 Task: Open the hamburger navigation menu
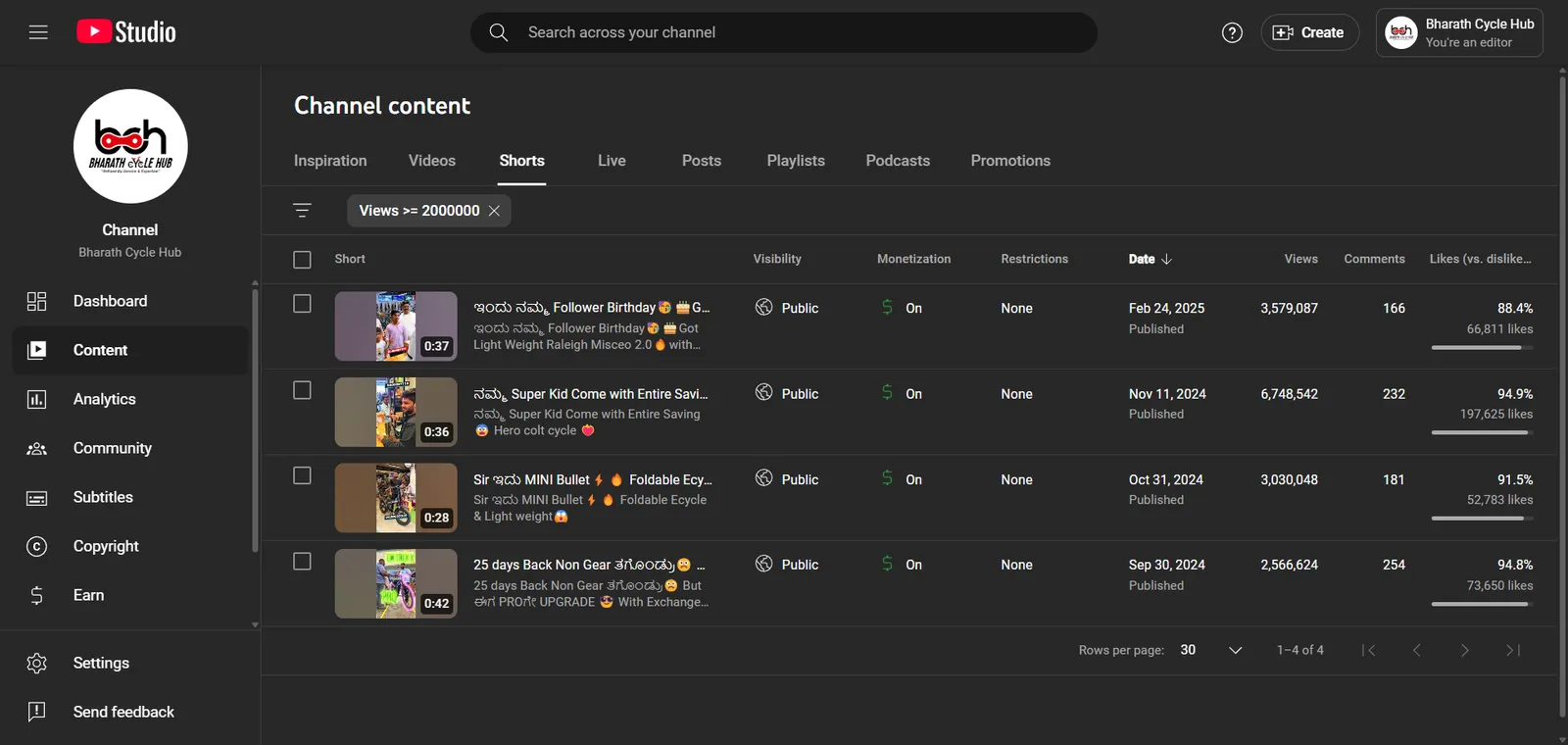(x=38, y=32)
